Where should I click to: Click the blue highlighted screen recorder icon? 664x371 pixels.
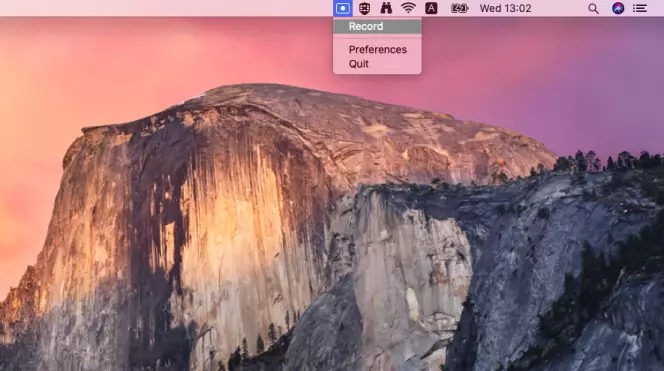(343, 8)
